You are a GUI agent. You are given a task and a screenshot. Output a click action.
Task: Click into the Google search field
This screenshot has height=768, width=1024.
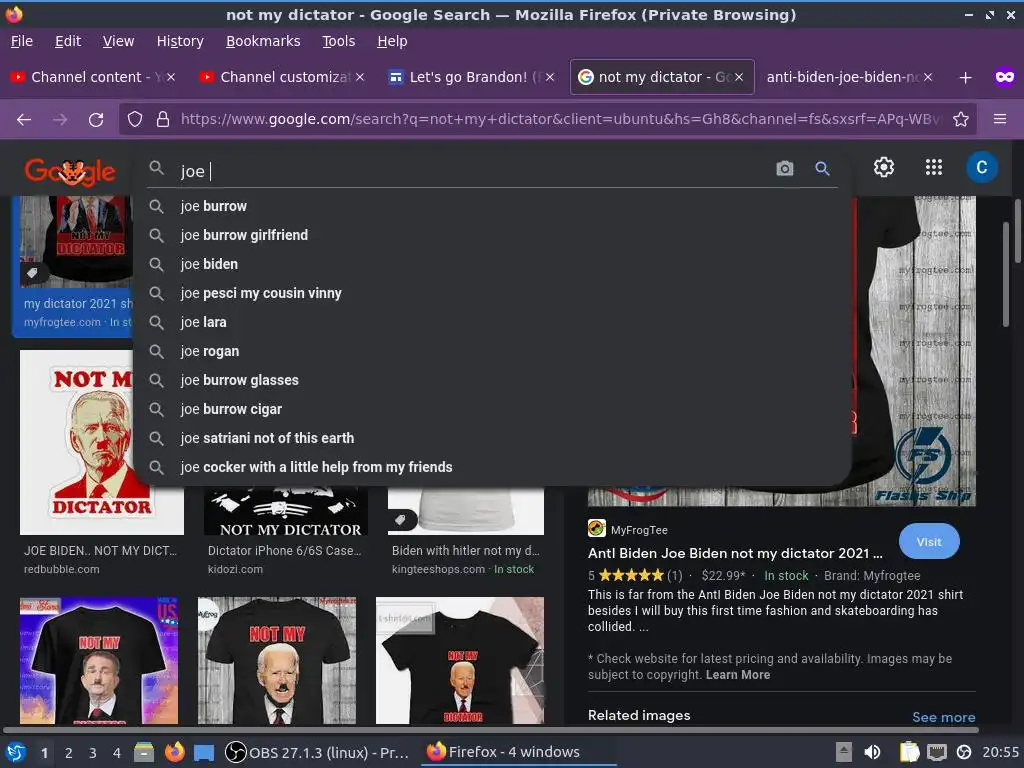coord(473,171)
